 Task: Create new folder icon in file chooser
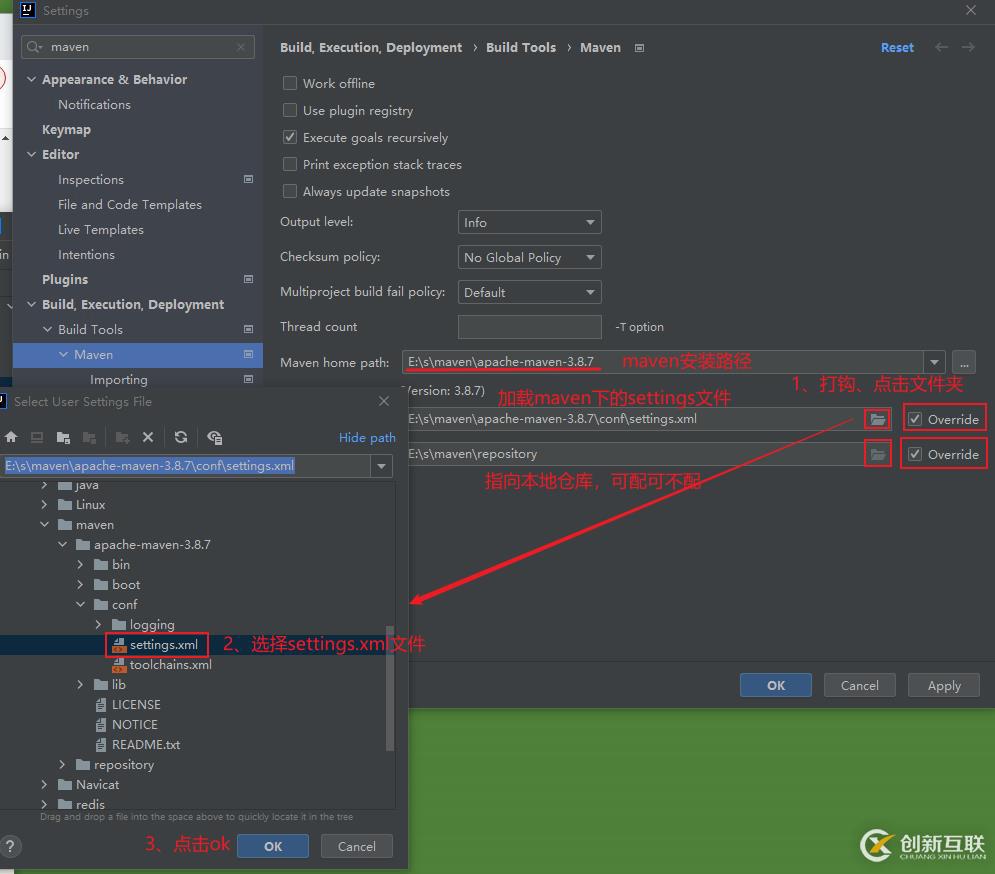coord(122,437)
